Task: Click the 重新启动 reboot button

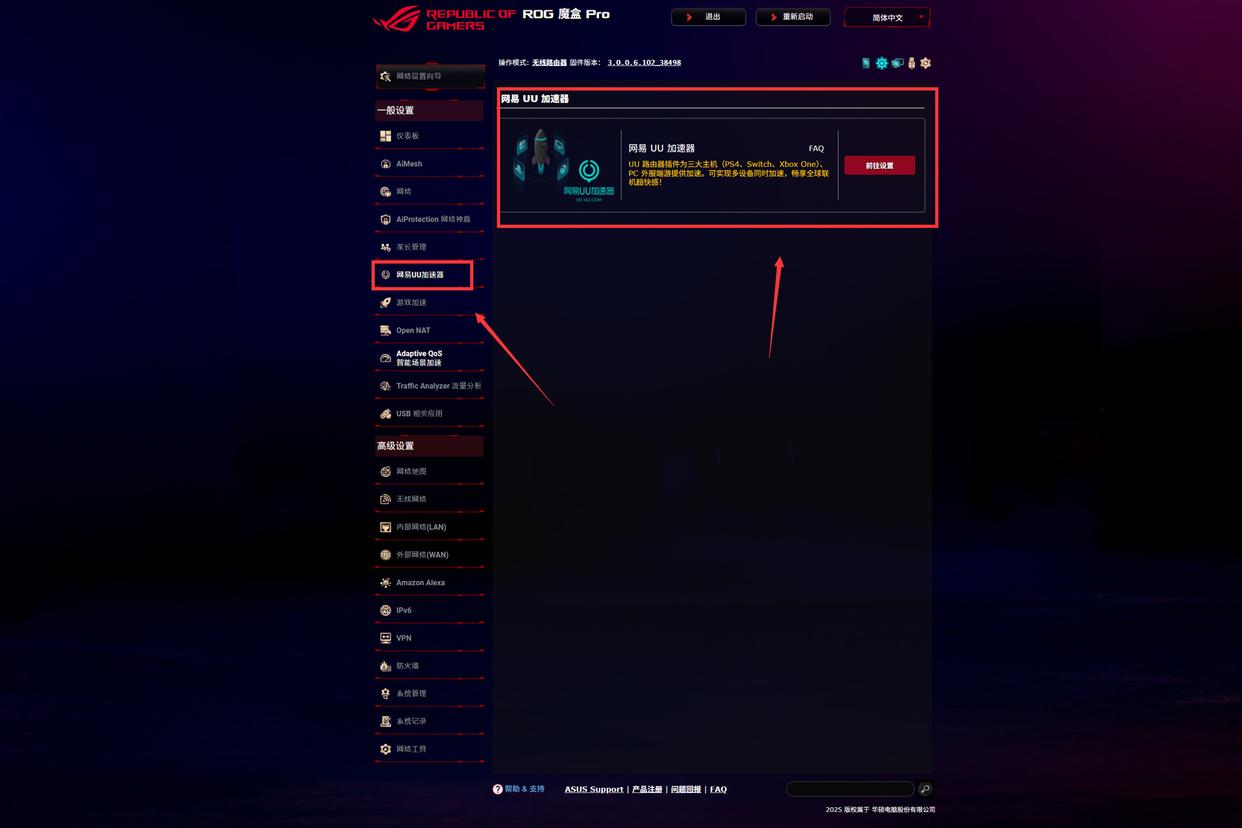Action: (793, 17)
